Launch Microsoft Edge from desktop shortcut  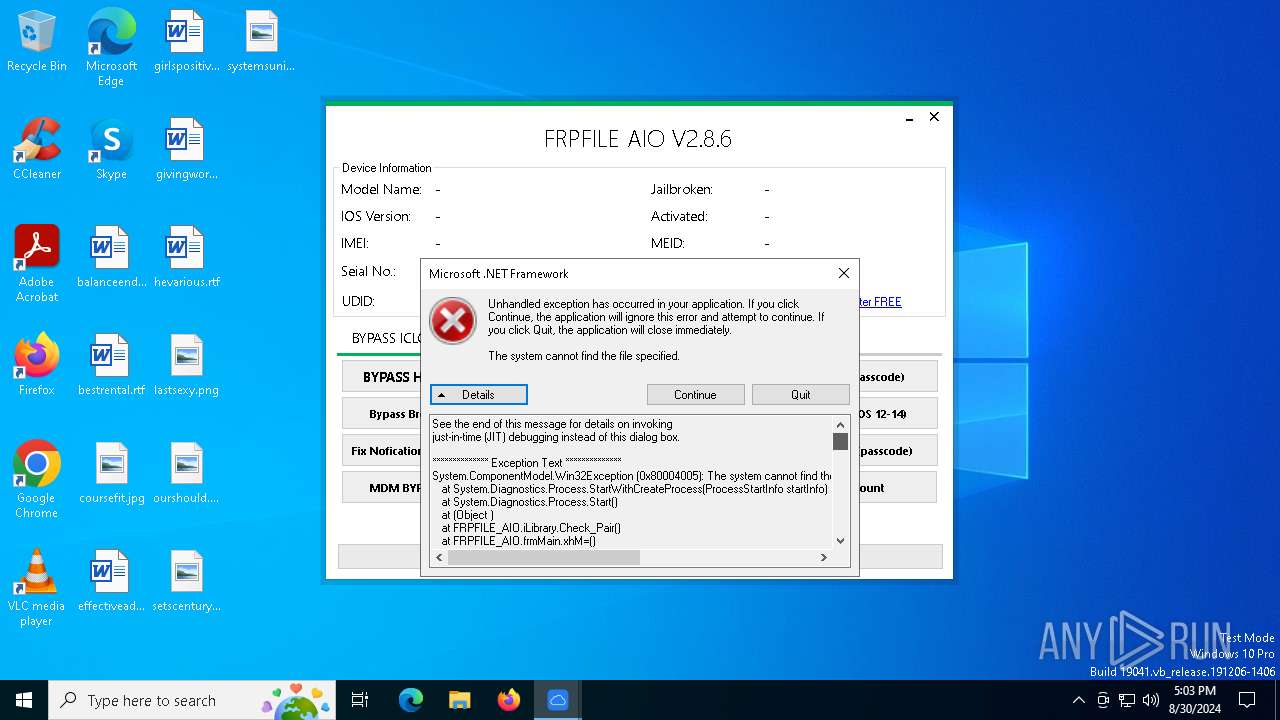coord(111,48)
